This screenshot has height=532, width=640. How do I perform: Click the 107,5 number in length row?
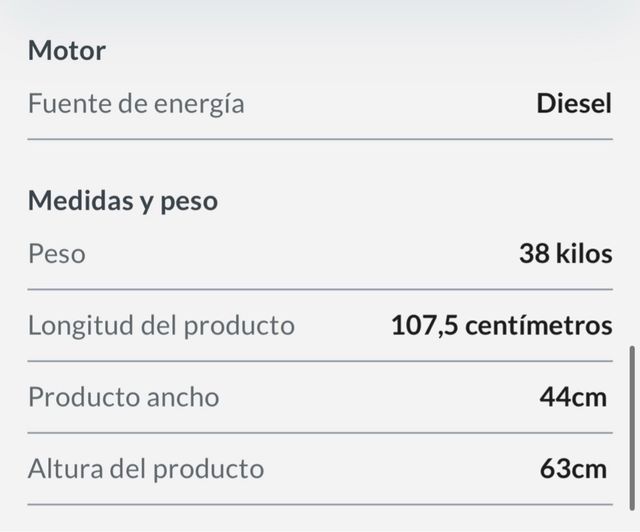(425, 325)
